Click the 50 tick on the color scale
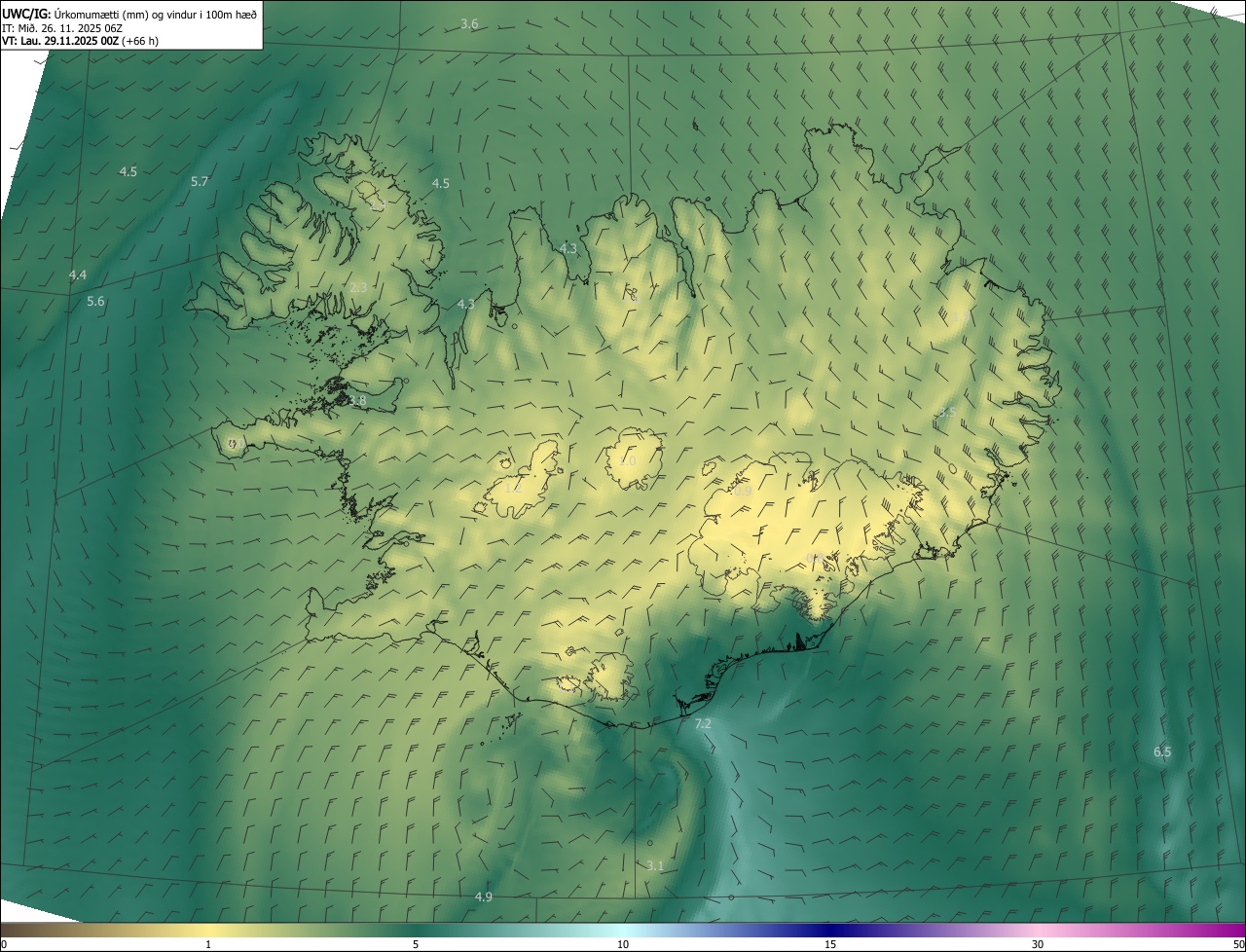Viewport: 1246px width, 952px height. pos(1238,944)
